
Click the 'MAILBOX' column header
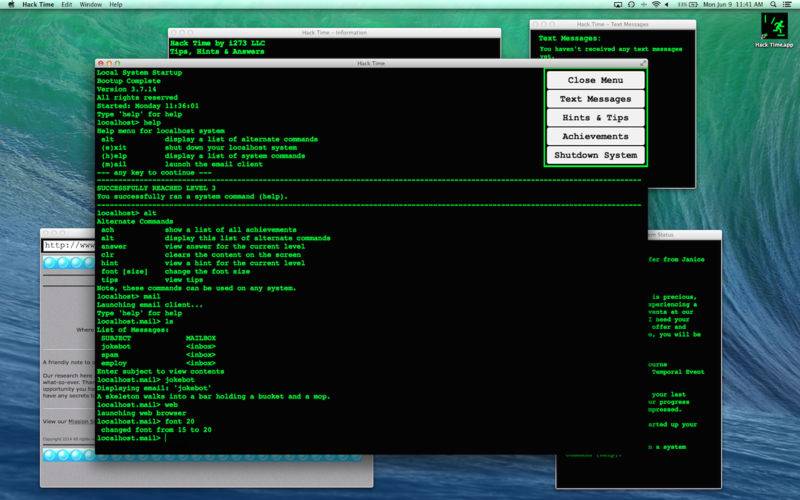pos(201,338)
